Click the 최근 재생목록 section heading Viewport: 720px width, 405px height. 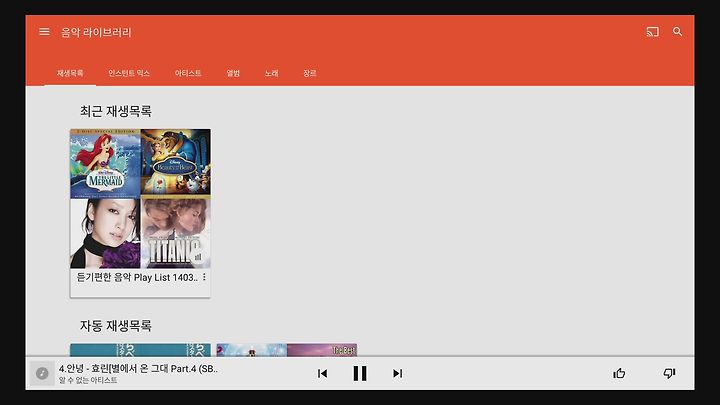coord(116,111)
